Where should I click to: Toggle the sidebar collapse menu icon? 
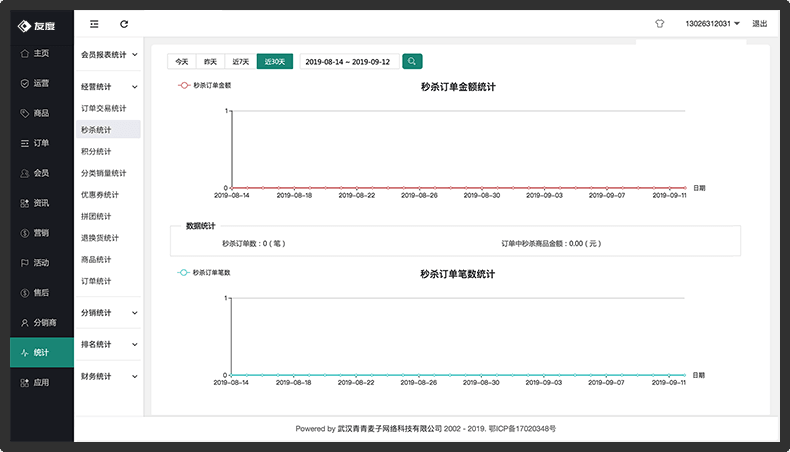[94, 24]
